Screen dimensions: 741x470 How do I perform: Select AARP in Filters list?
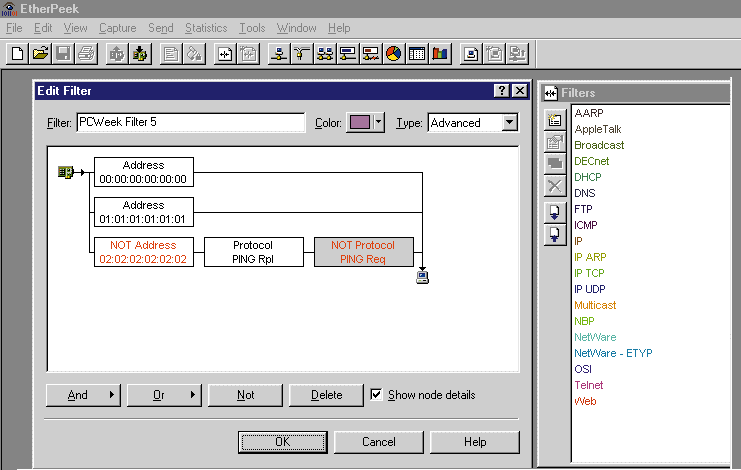(589, 113)
